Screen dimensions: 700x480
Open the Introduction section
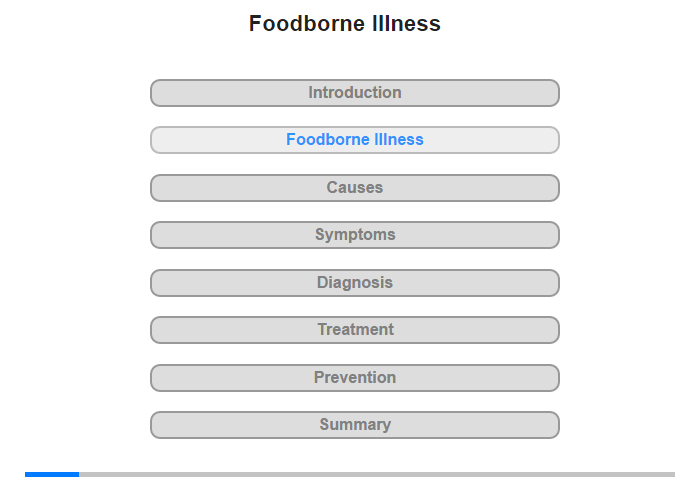pos(354,93)
